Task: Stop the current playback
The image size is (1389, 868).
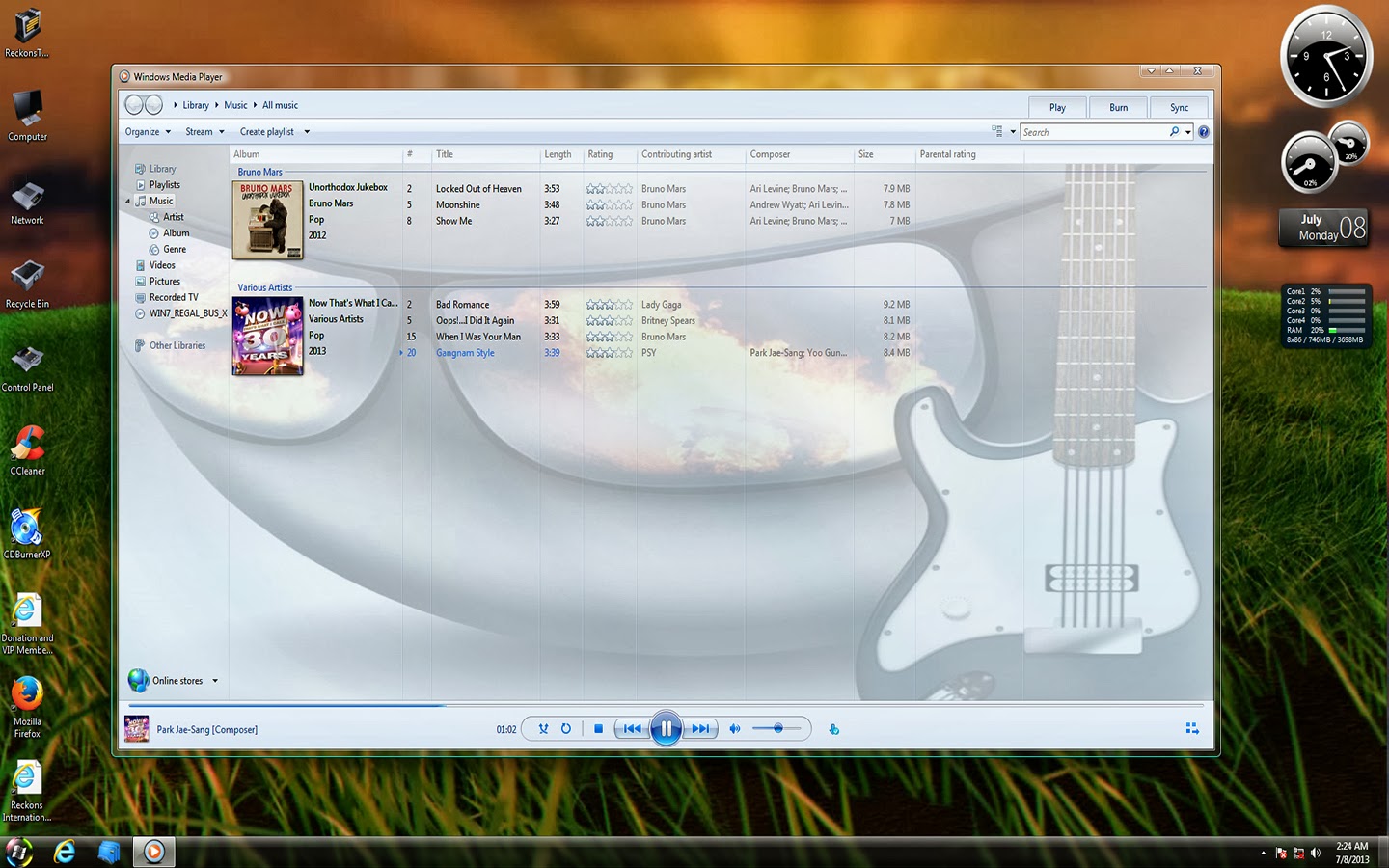Action: coord(598,729)
